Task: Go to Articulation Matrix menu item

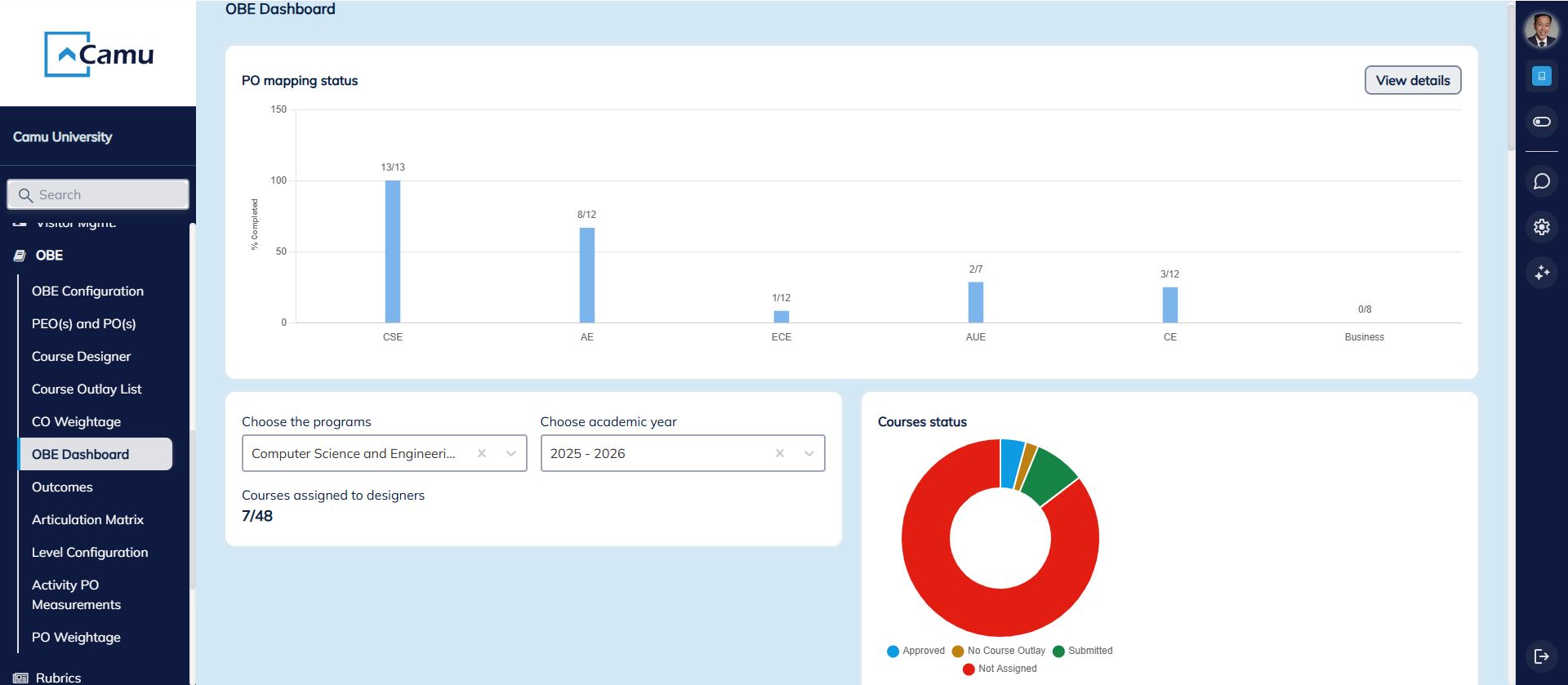Action: tap(87, 520)
